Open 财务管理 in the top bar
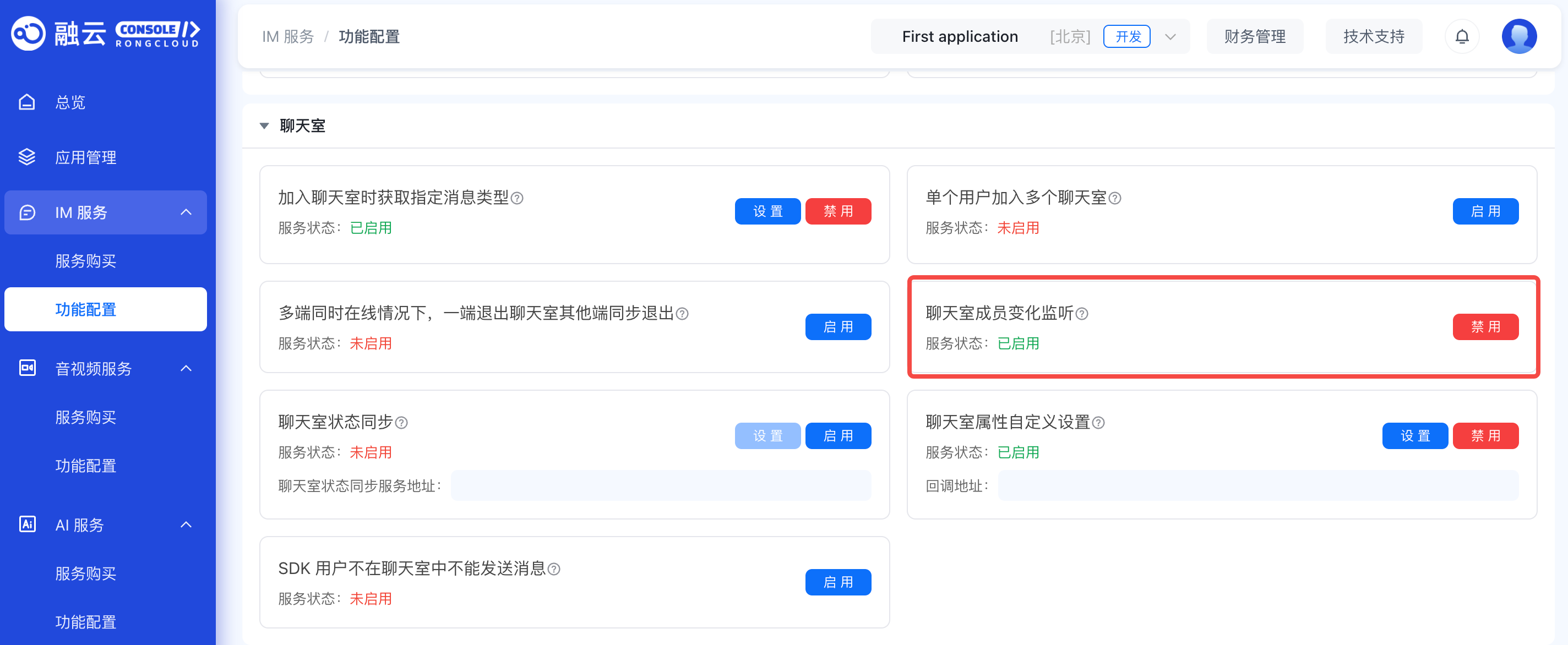Viewport: 1568px width, 645px height. click(1254, 36)
